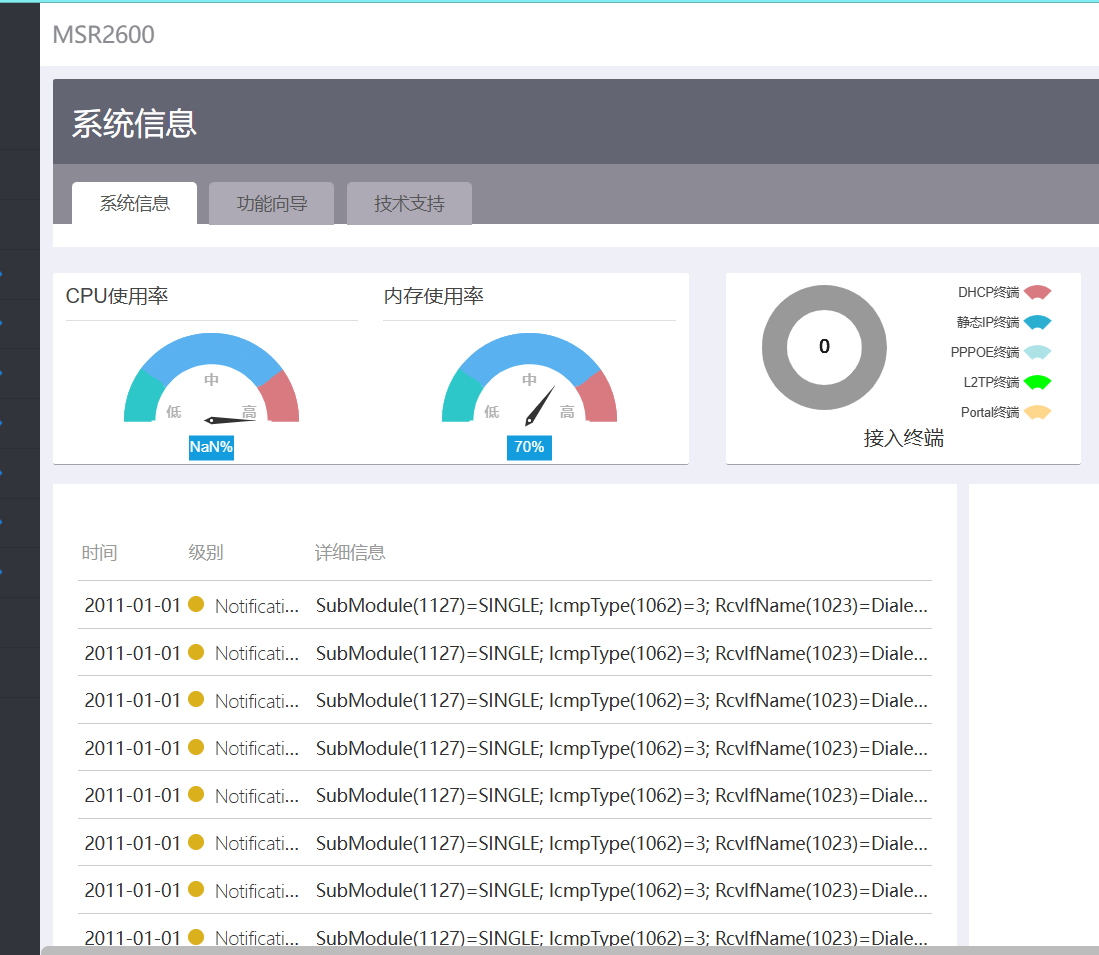
Task: Click the red DHCP终端 legend icon
Action: pos(1037,293)
